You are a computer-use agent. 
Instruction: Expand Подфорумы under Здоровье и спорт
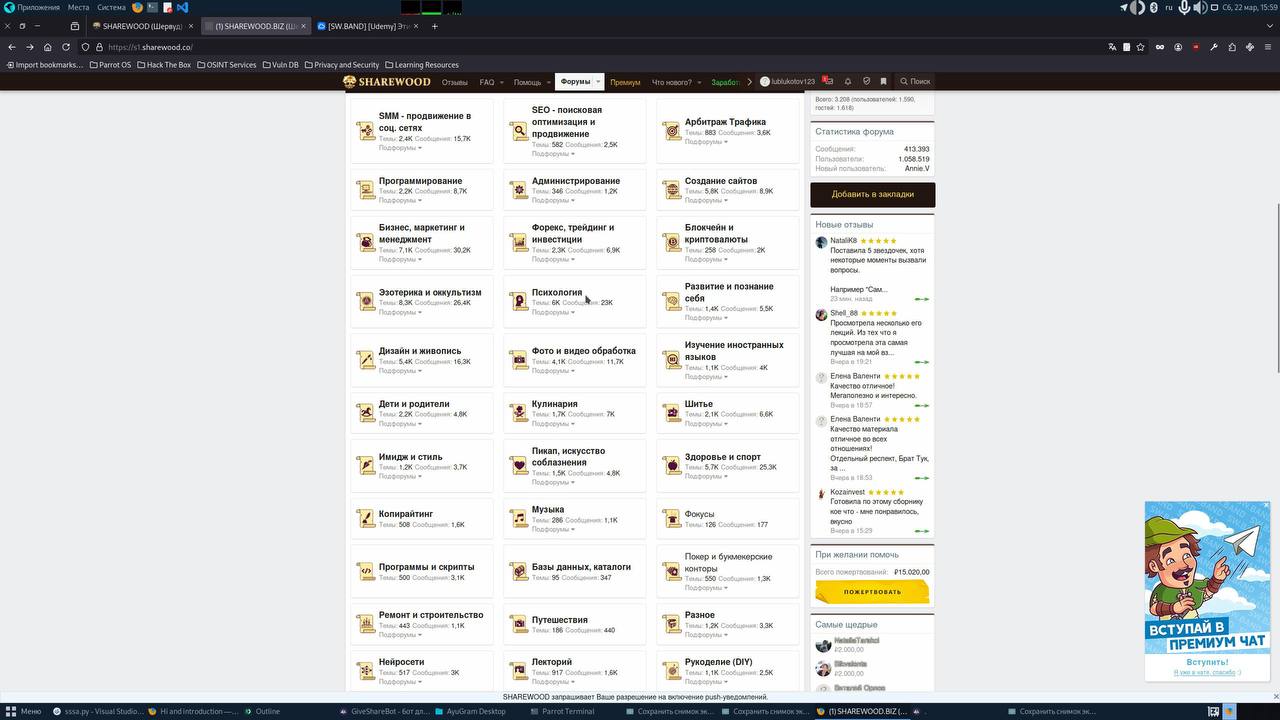tap(705, 476)
